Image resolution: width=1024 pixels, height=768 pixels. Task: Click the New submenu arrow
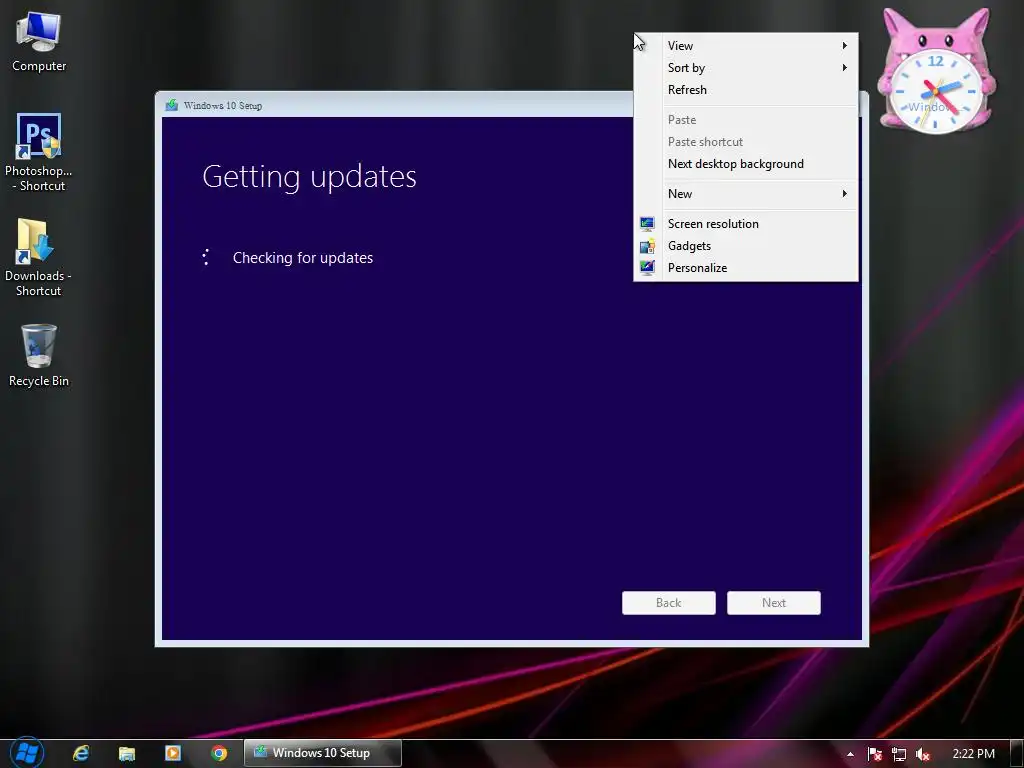pos(844,194)
